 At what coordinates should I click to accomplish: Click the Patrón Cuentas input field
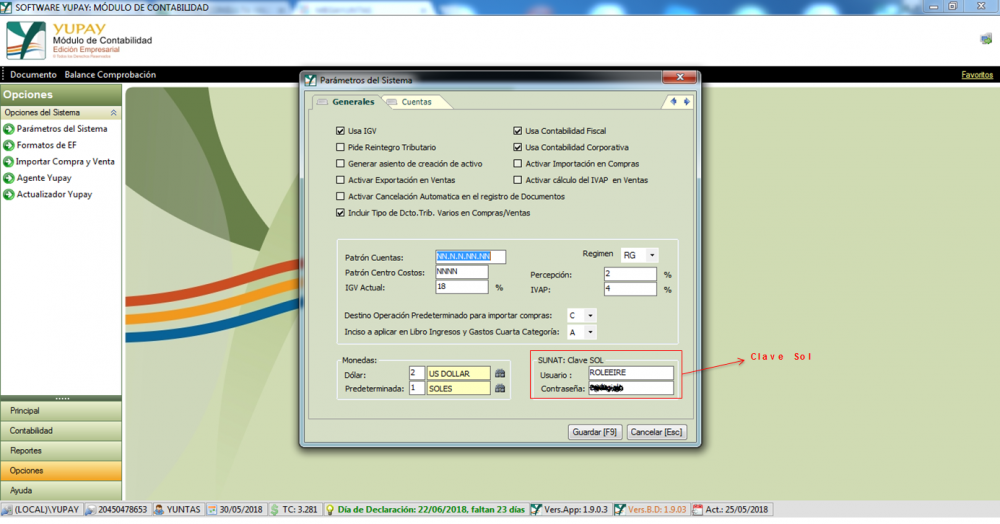[x=471, y=256]
